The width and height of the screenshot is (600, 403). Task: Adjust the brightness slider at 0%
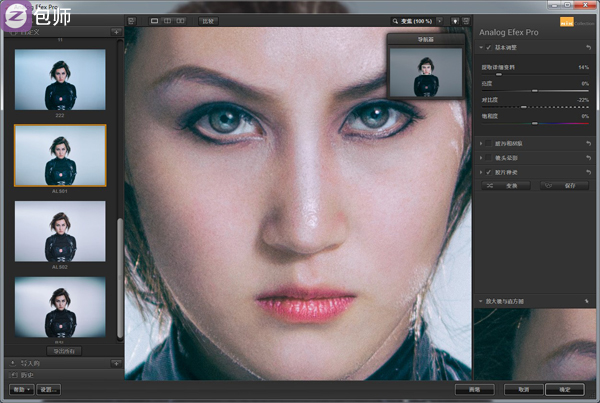coord(535,91)
